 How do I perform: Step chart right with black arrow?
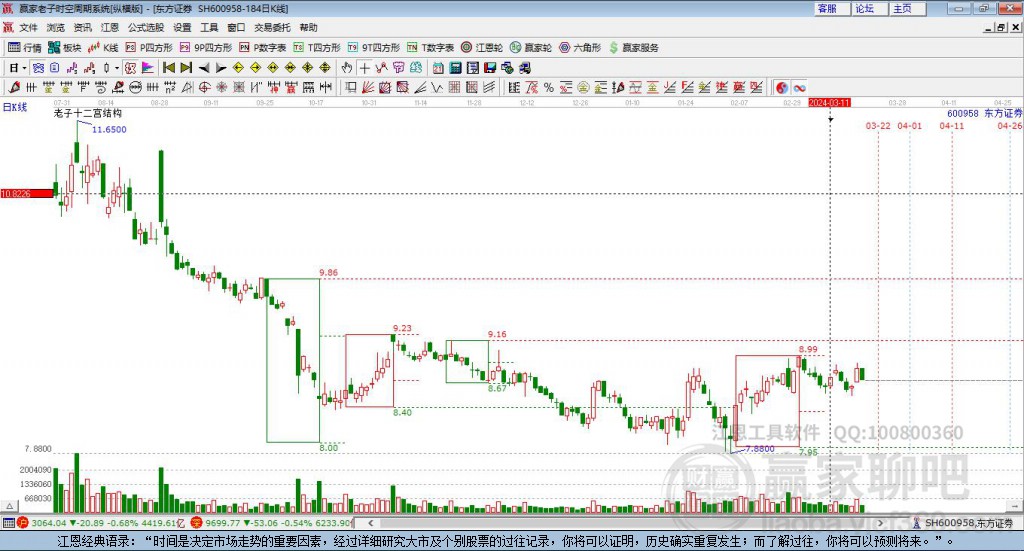[221, 68]
